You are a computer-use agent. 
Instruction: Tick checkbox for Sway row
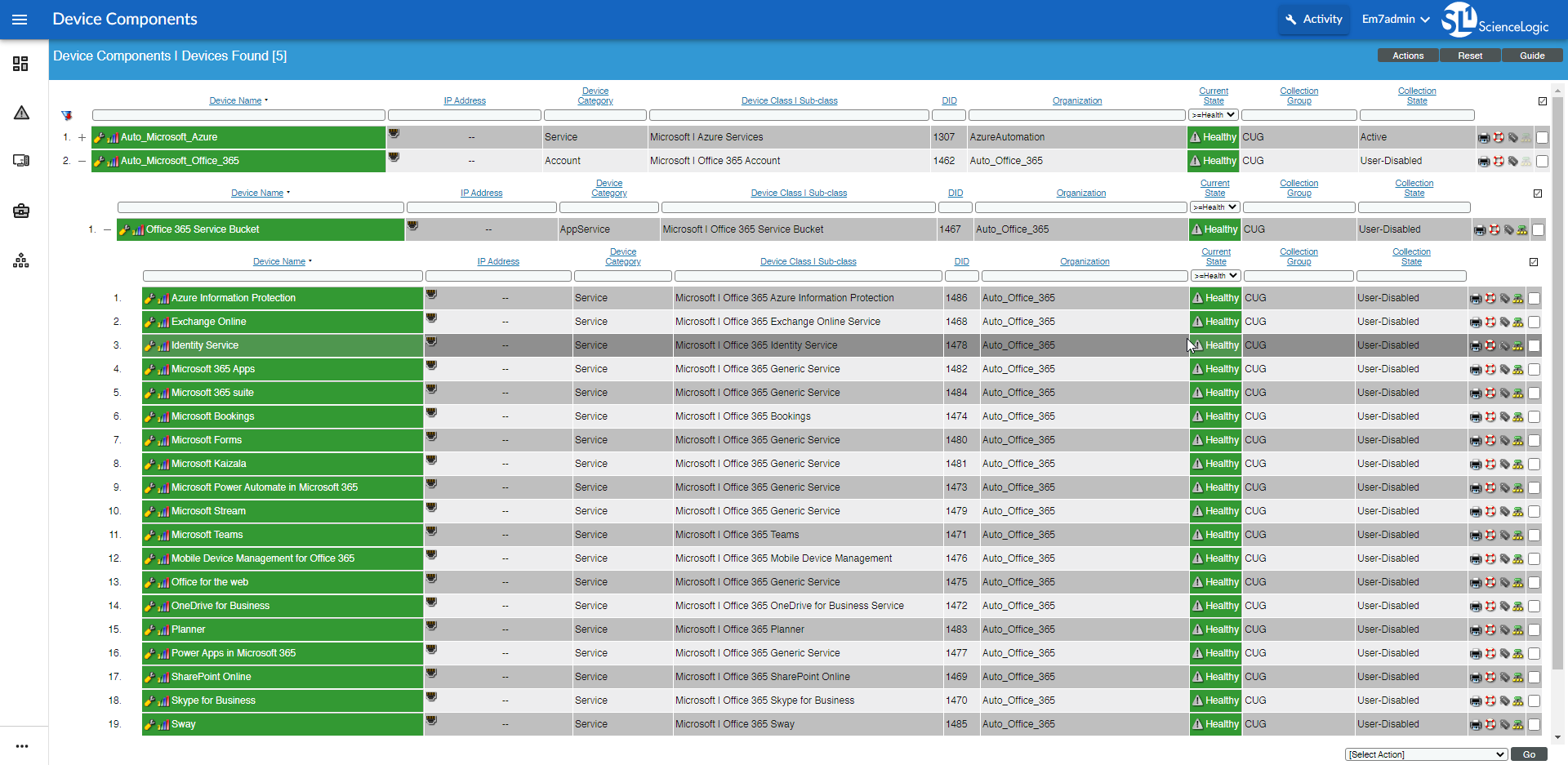click(x=1535, y=725)
